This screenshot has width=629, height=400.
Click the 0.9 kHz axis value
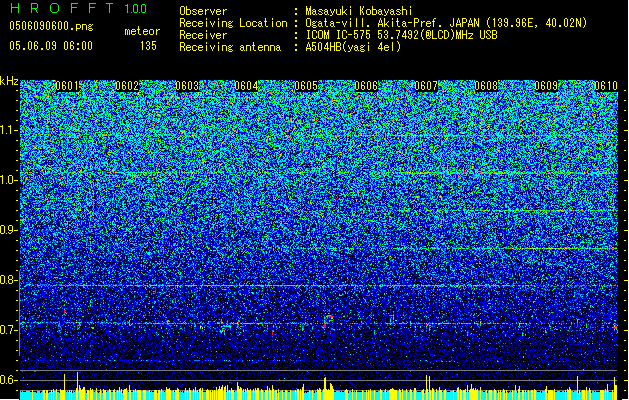[x=8, y=230]
